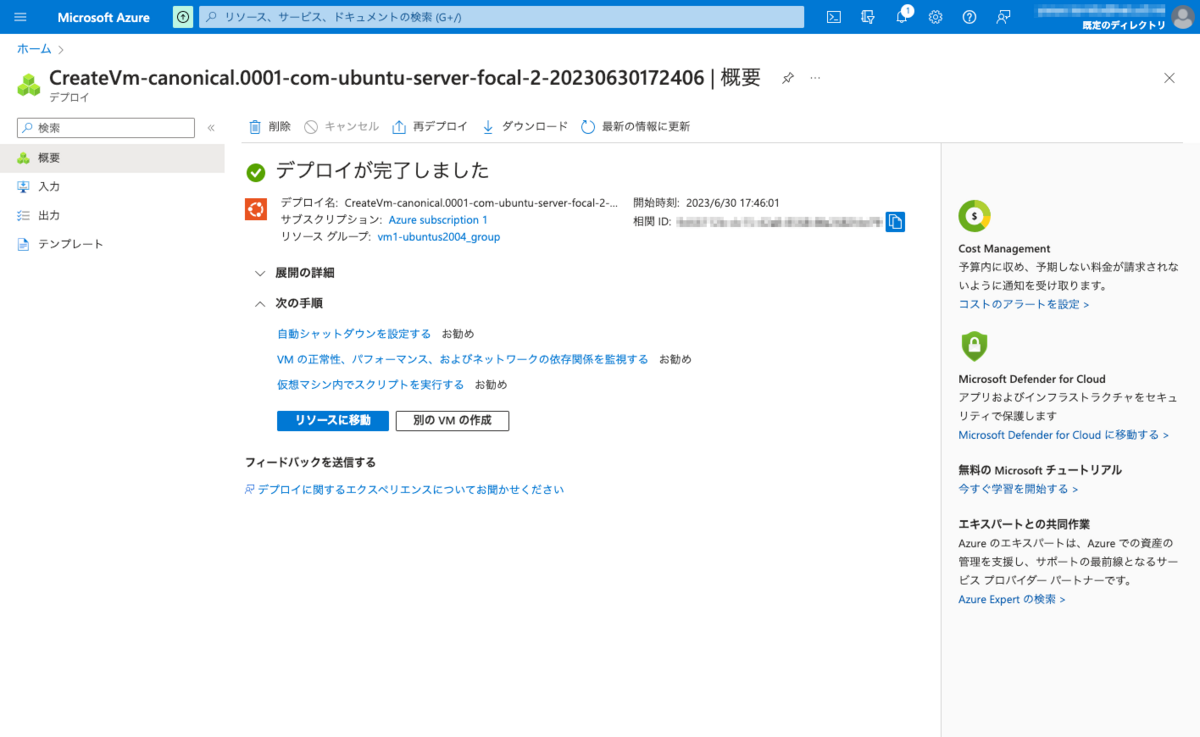
Task: Click the green upgrade arrow icon
Action: point(183,17)
